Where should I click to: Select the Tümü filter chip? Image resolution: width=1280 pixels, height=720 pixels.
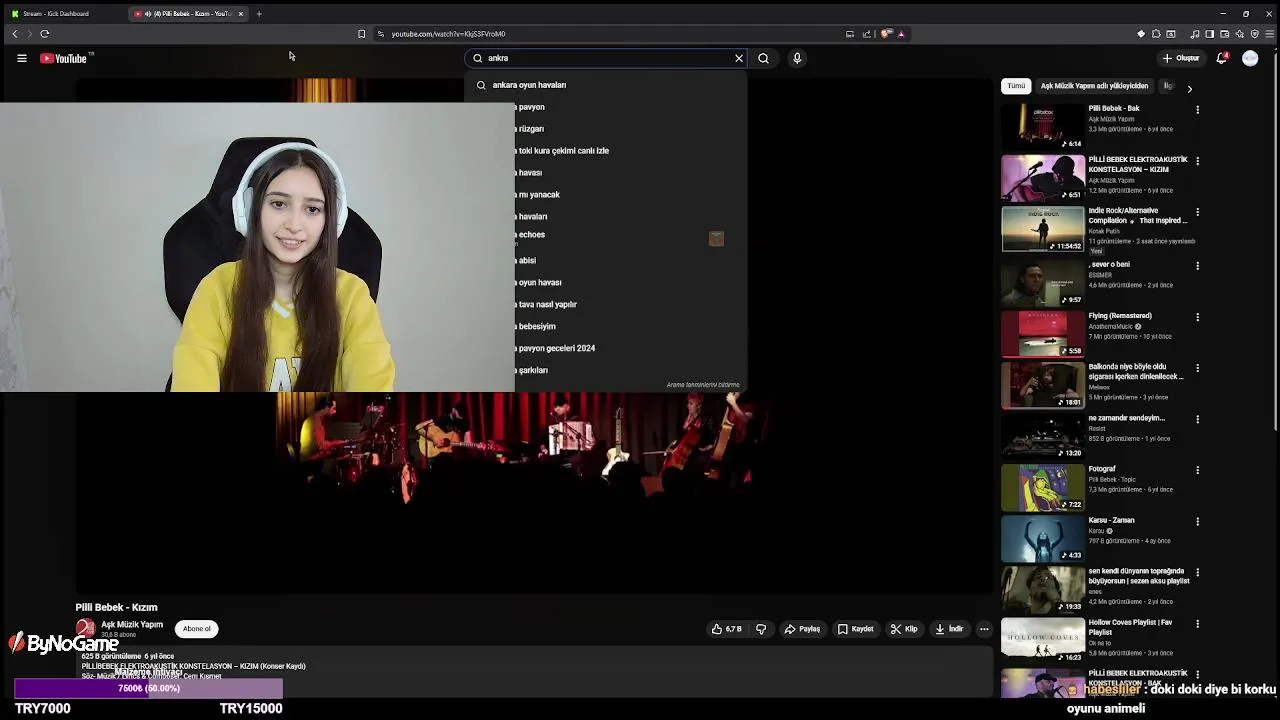1016,86
